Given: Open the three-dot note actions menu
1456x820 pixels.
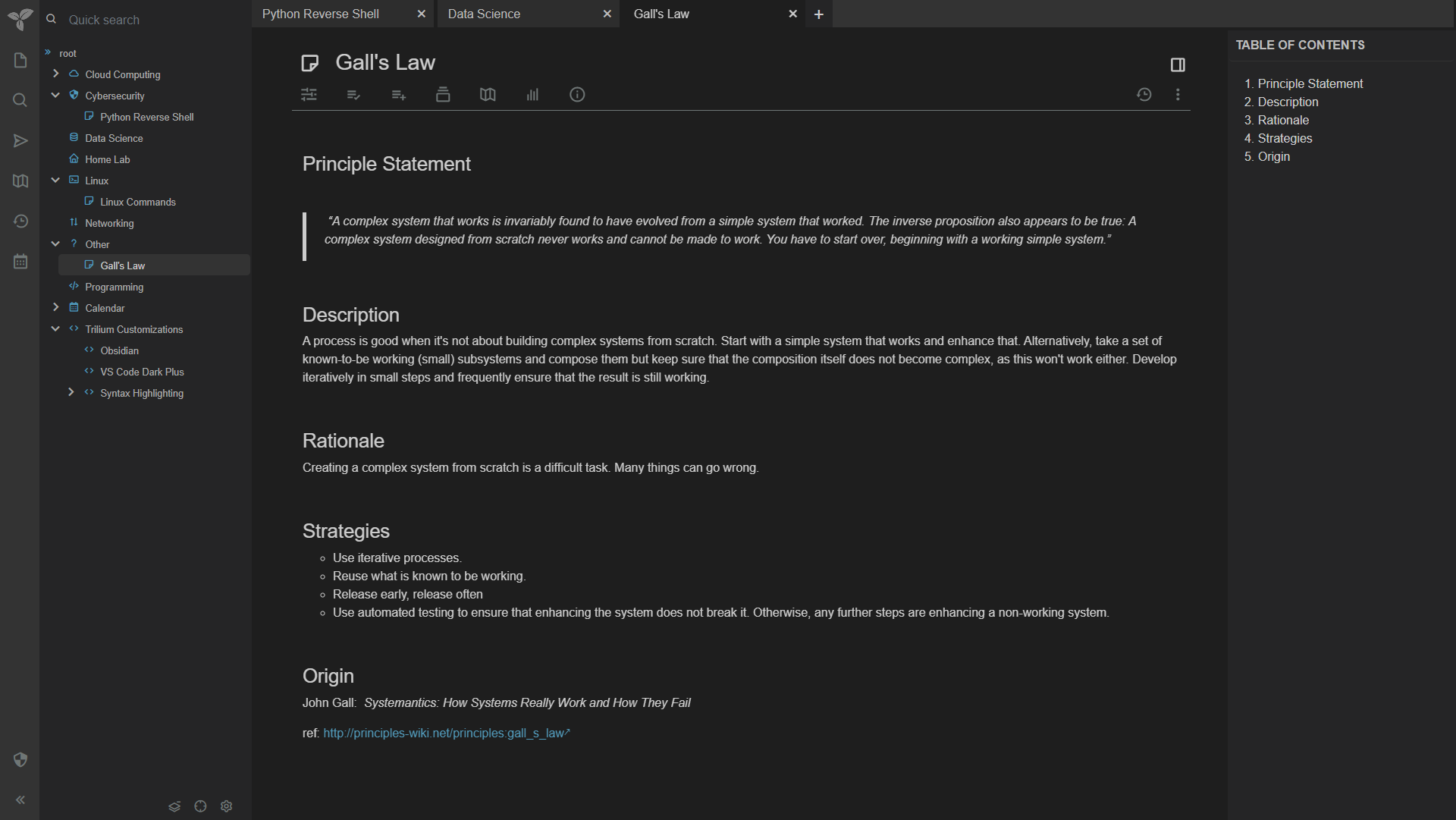Looking at the screenshot, I should [1178, 95].
